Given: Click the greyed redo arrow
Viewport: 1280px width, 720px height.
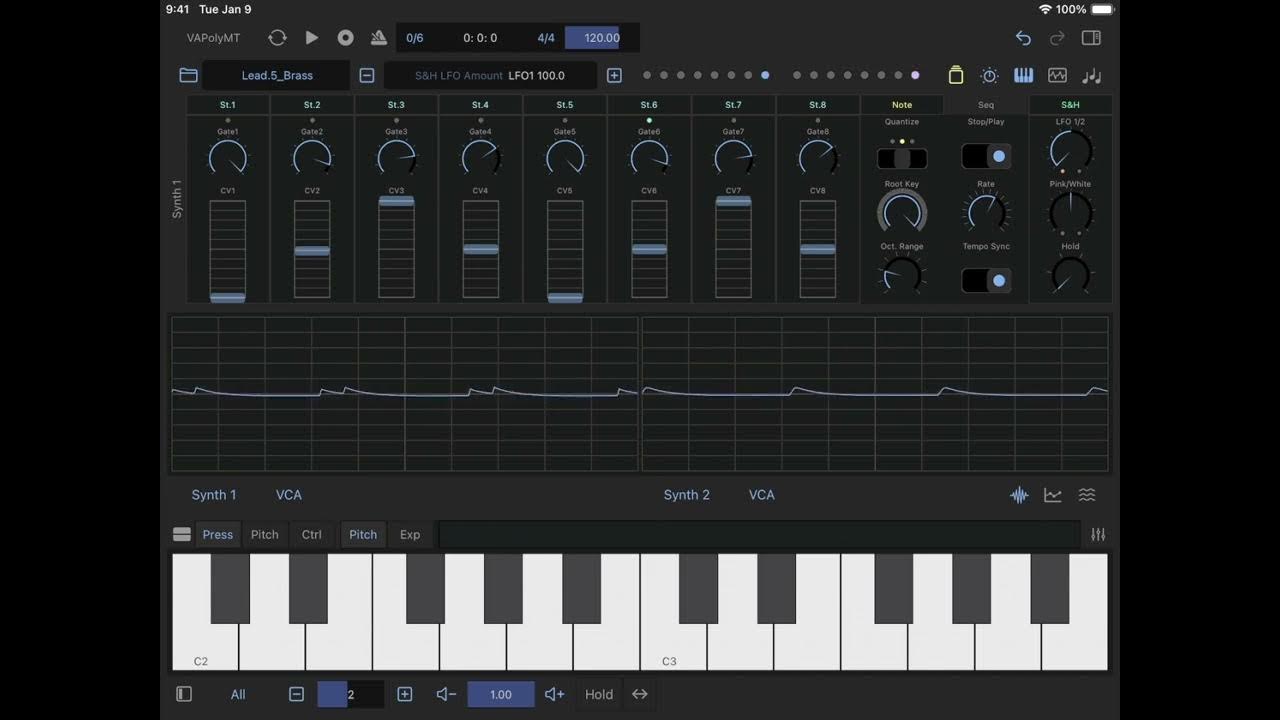Looking at the screenshot, I should coord(1057,38).
